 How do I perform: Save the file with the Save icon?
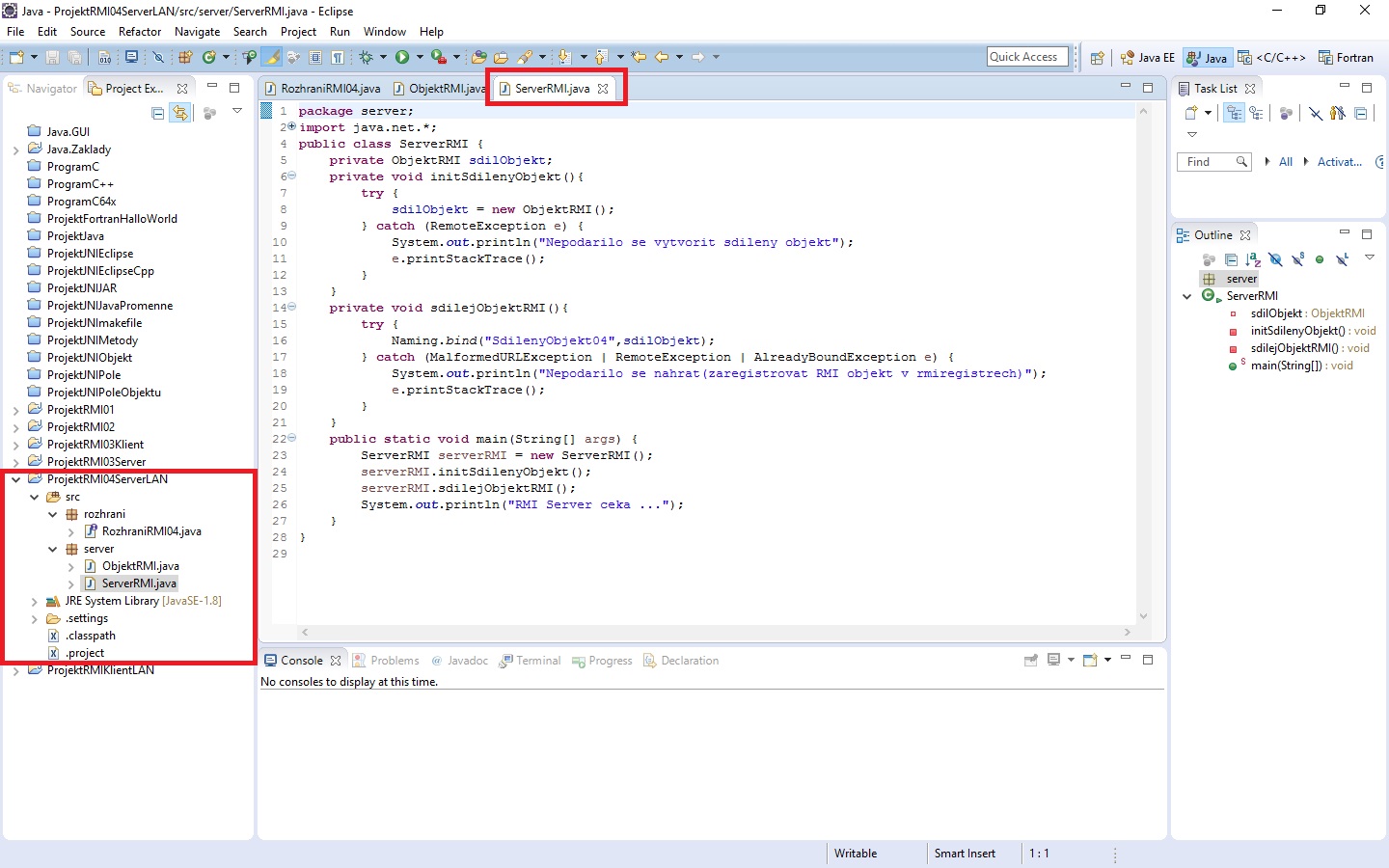[51, 57]
